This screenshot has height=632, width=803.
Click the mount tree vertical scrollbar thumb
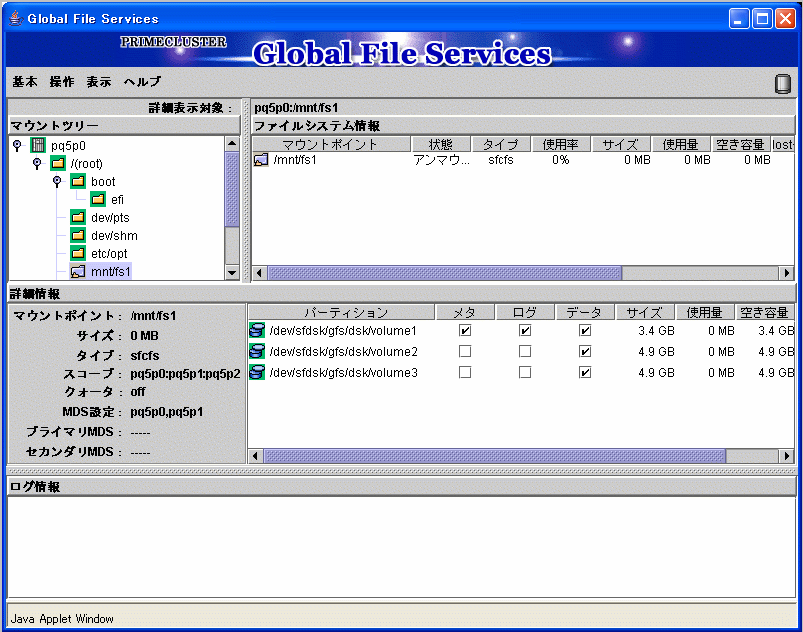tap(232, 189)
